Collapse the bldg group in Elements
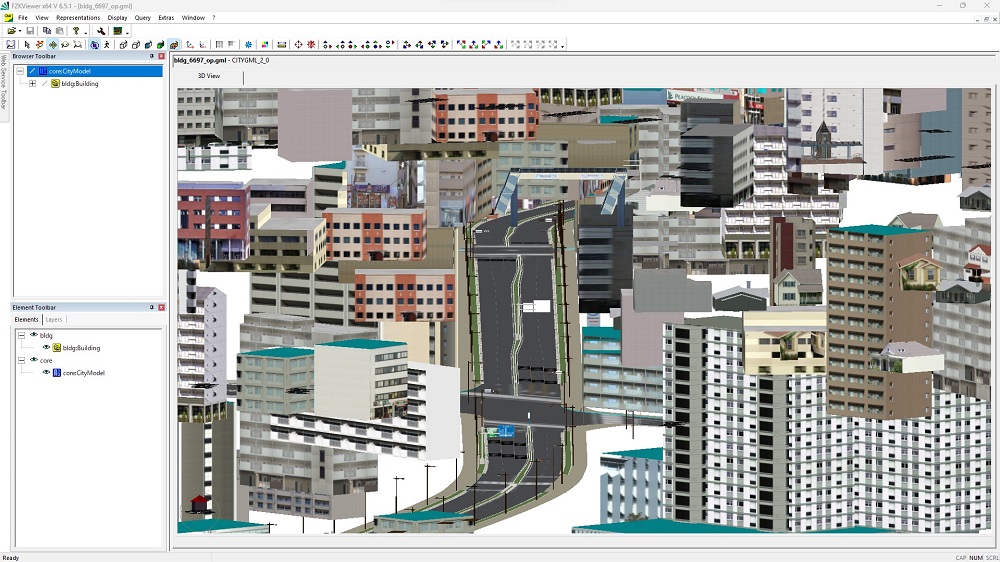Viewport: 1000px width, 562px height. tap(21, 335)
